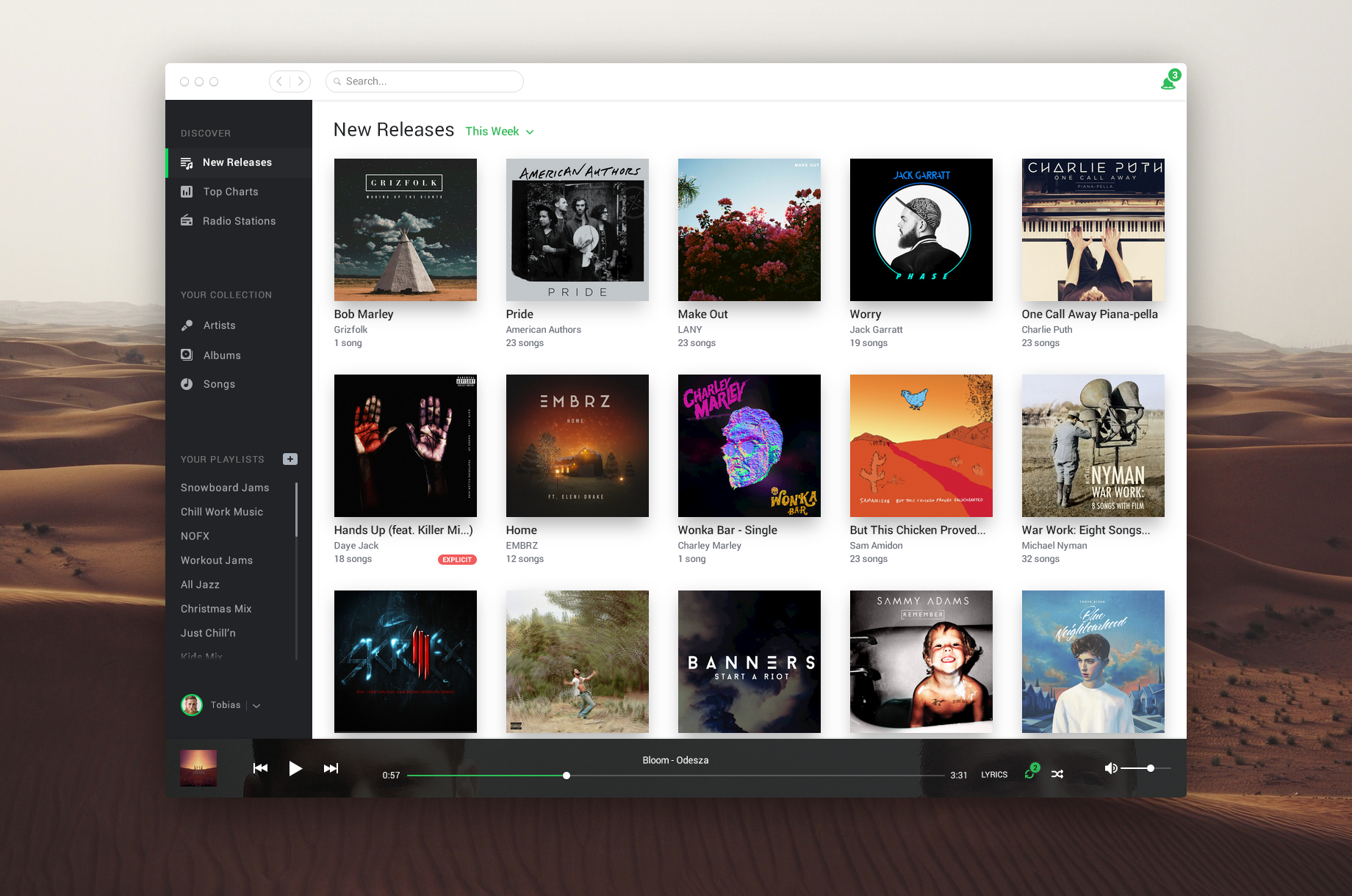1352x896 pixels.
Task: Expand the Tobias account menu chevron
Action: (x=256, y=706)
